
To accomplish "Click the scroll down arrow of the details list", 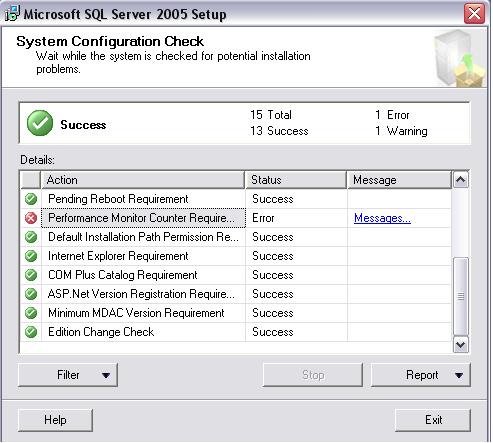I will 461,345.
